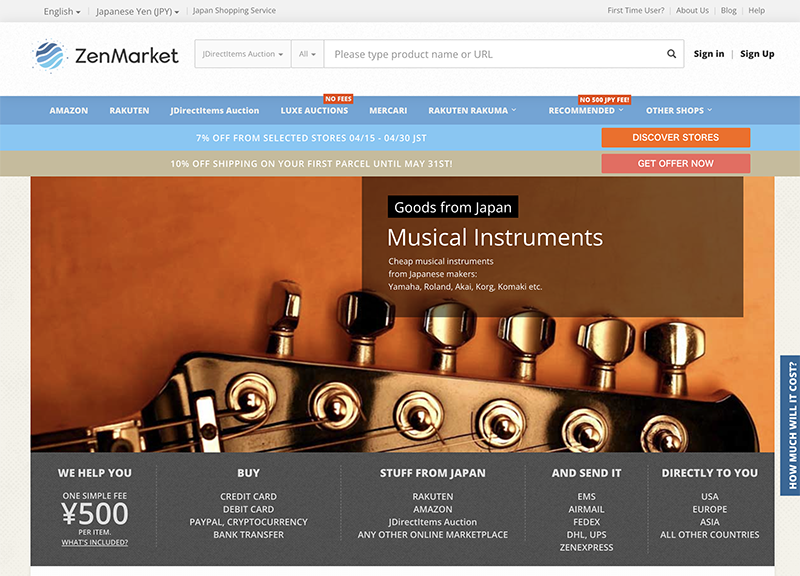
Task: Open the About Us link
Action: (692, 10)
